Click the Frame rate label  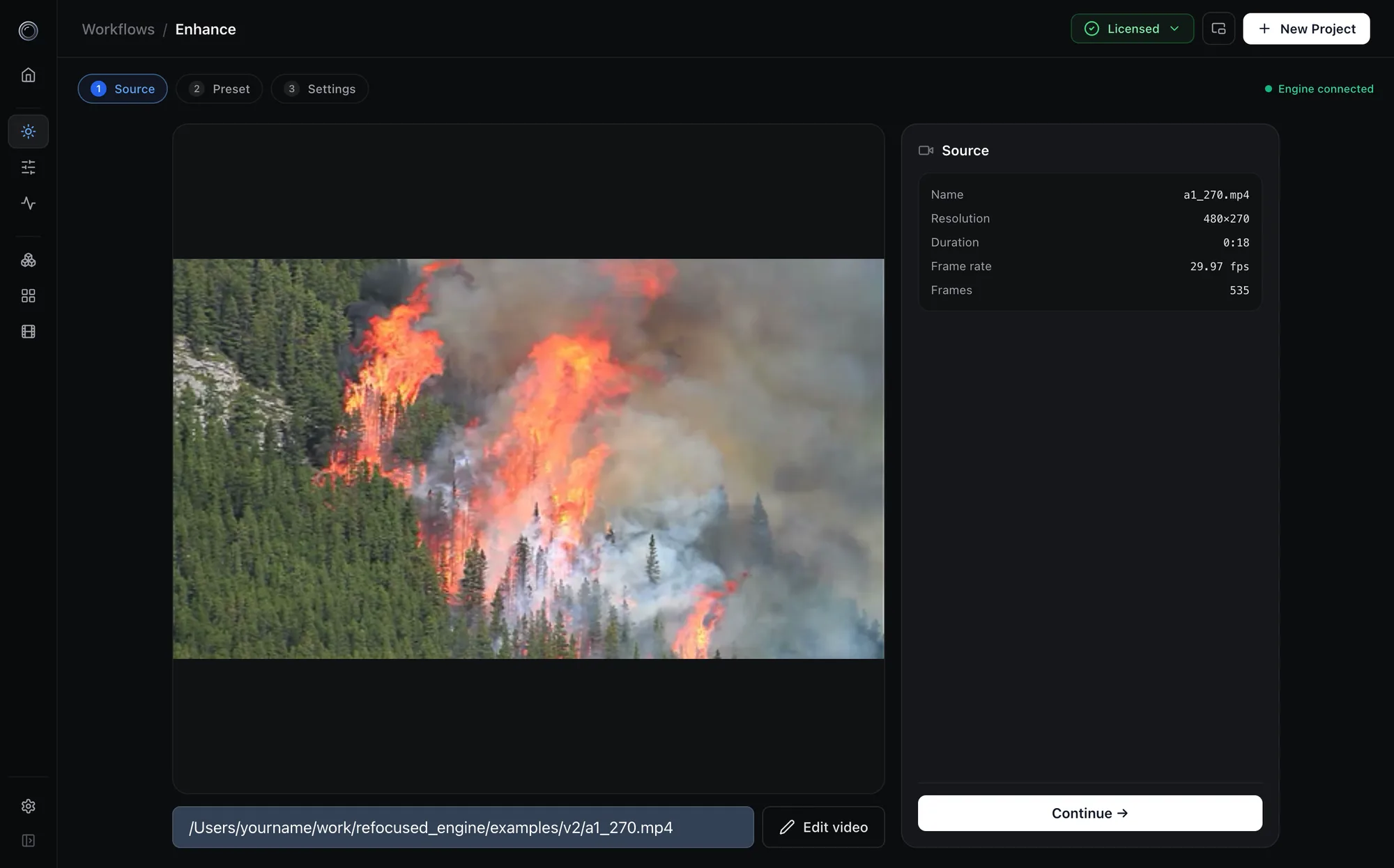coord(961,266)
